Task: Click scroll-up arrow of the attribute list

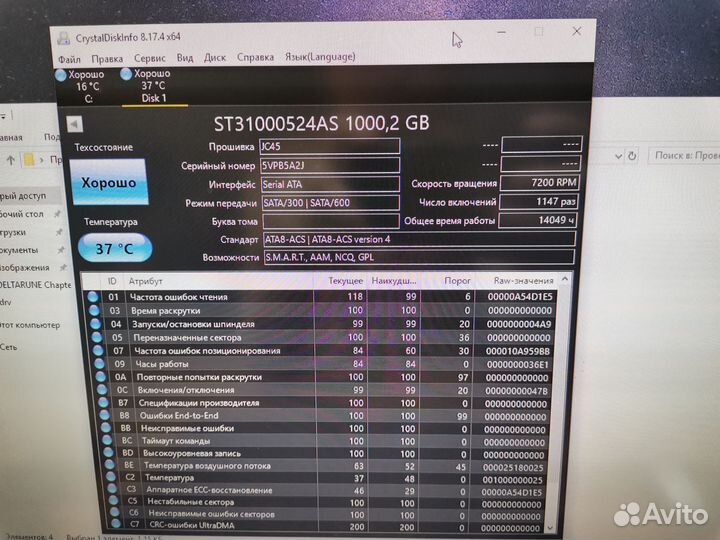Action: click(565, 279)
